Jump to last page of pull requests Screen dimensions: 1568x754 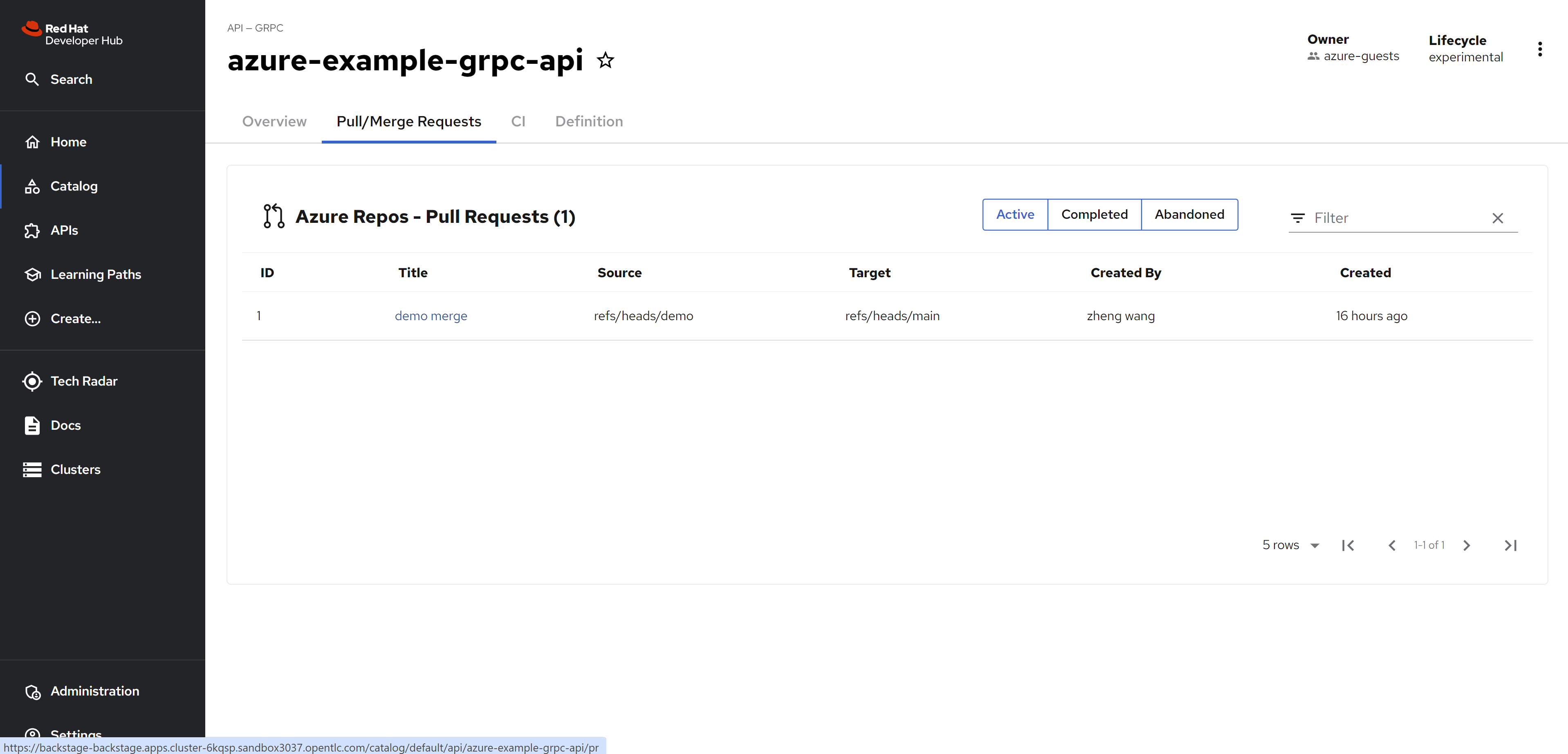pyautogui.click(x=1510, y=545)
